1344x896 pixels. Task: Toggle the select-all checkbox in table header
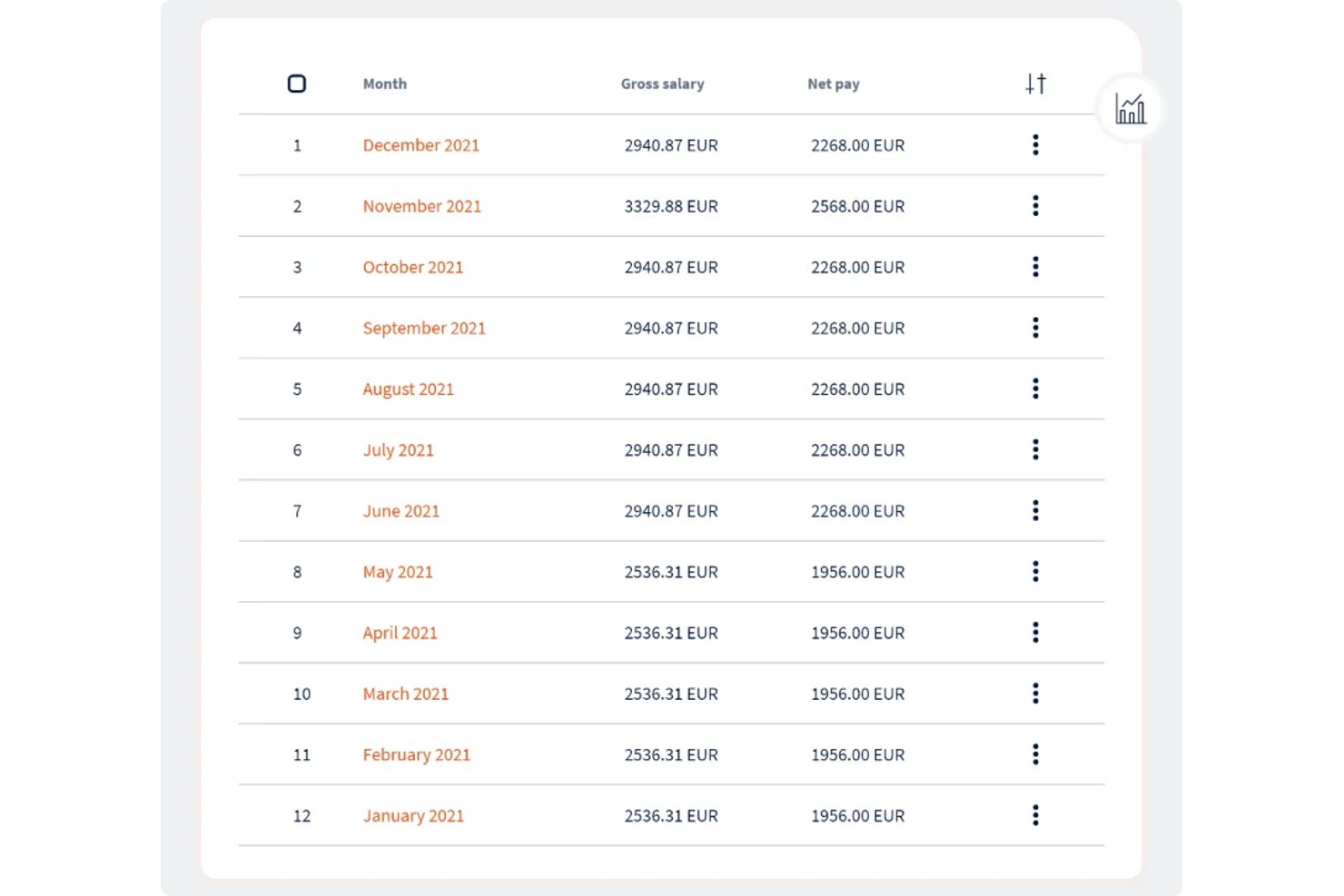coord(297,84)
